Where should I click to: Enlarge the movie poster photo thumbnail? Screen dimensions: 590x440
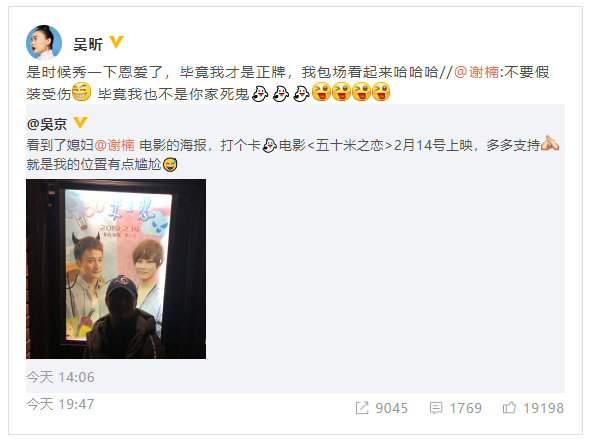116,269
